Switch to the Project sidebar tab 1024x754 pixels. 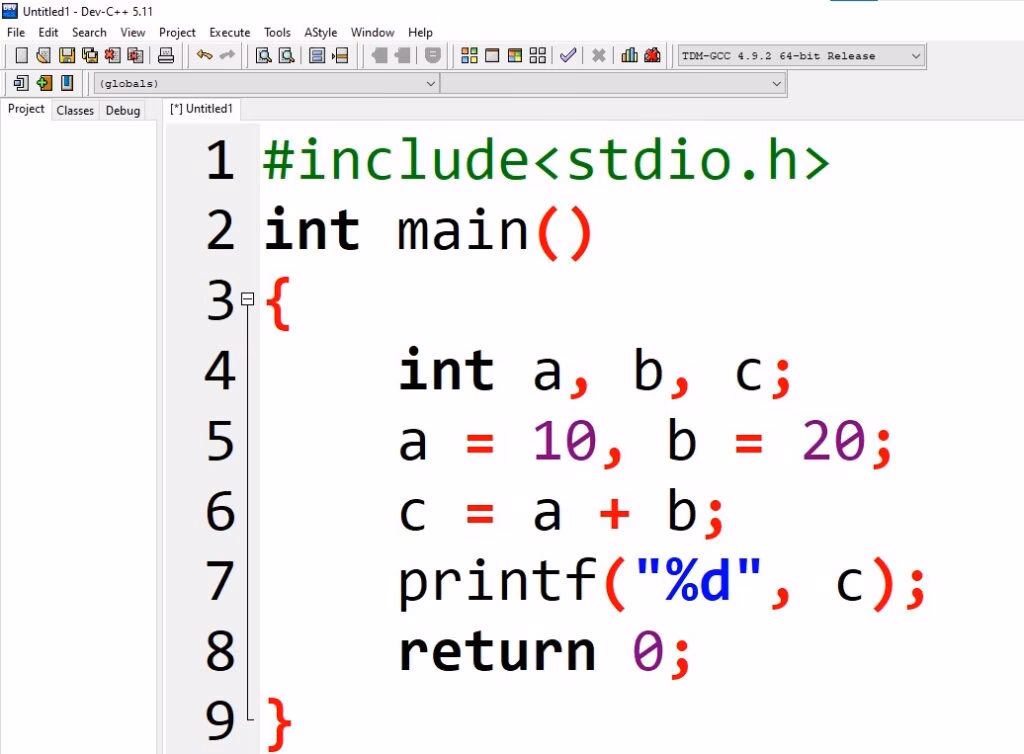tap(26, 109)
